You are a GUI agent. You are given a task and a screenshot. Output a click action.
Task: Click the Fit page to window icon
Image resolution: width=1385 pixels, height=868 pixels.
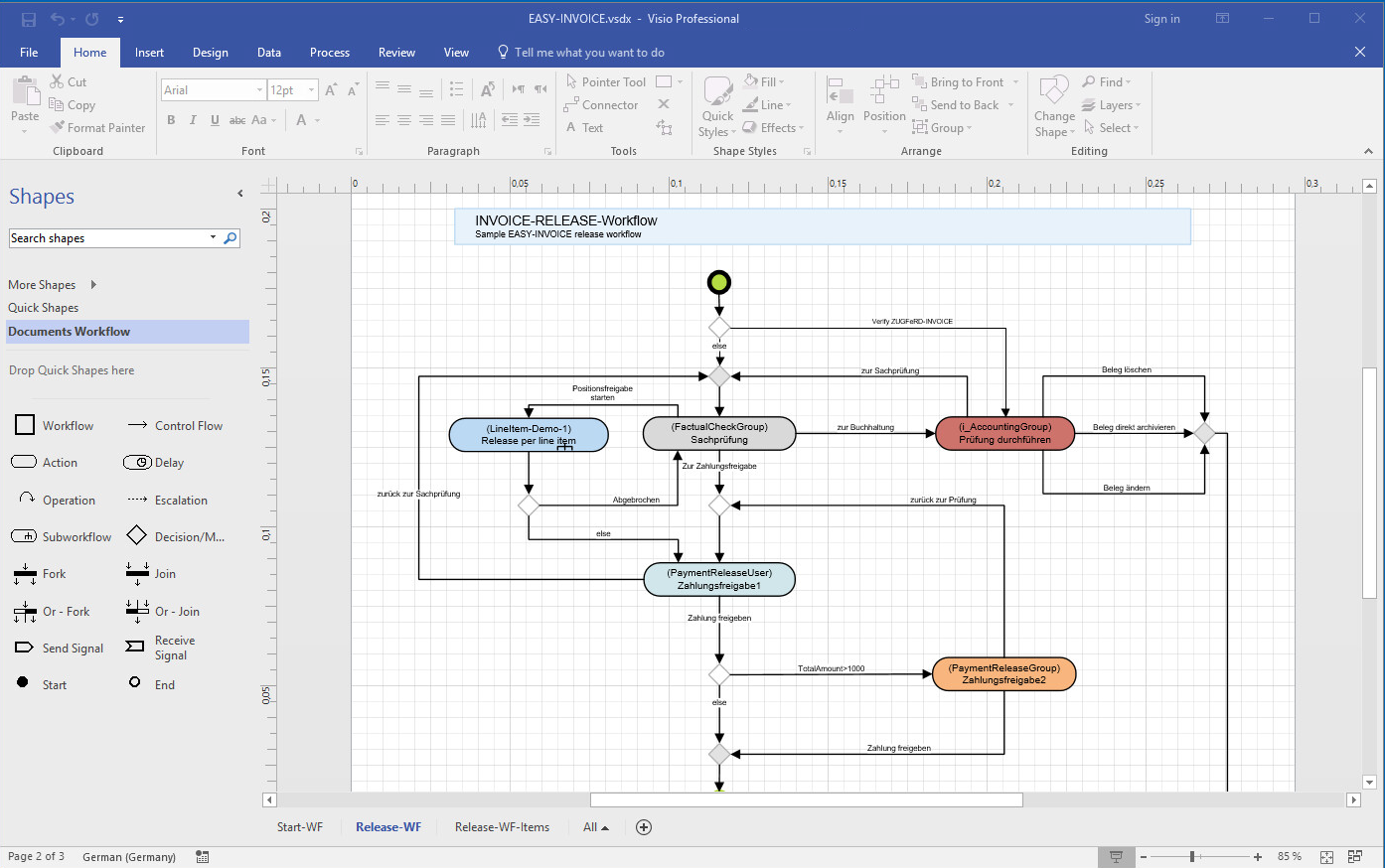1326,856
